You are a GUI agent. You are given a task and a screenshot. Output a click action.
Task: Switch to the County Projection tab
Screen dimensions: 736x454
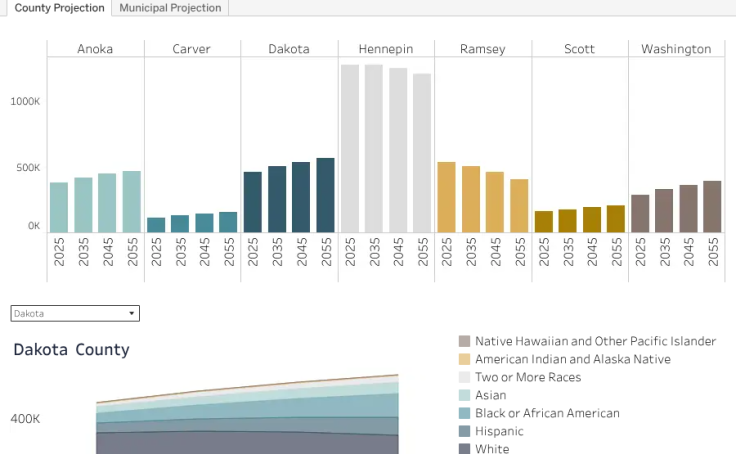(x=59, y=8)
